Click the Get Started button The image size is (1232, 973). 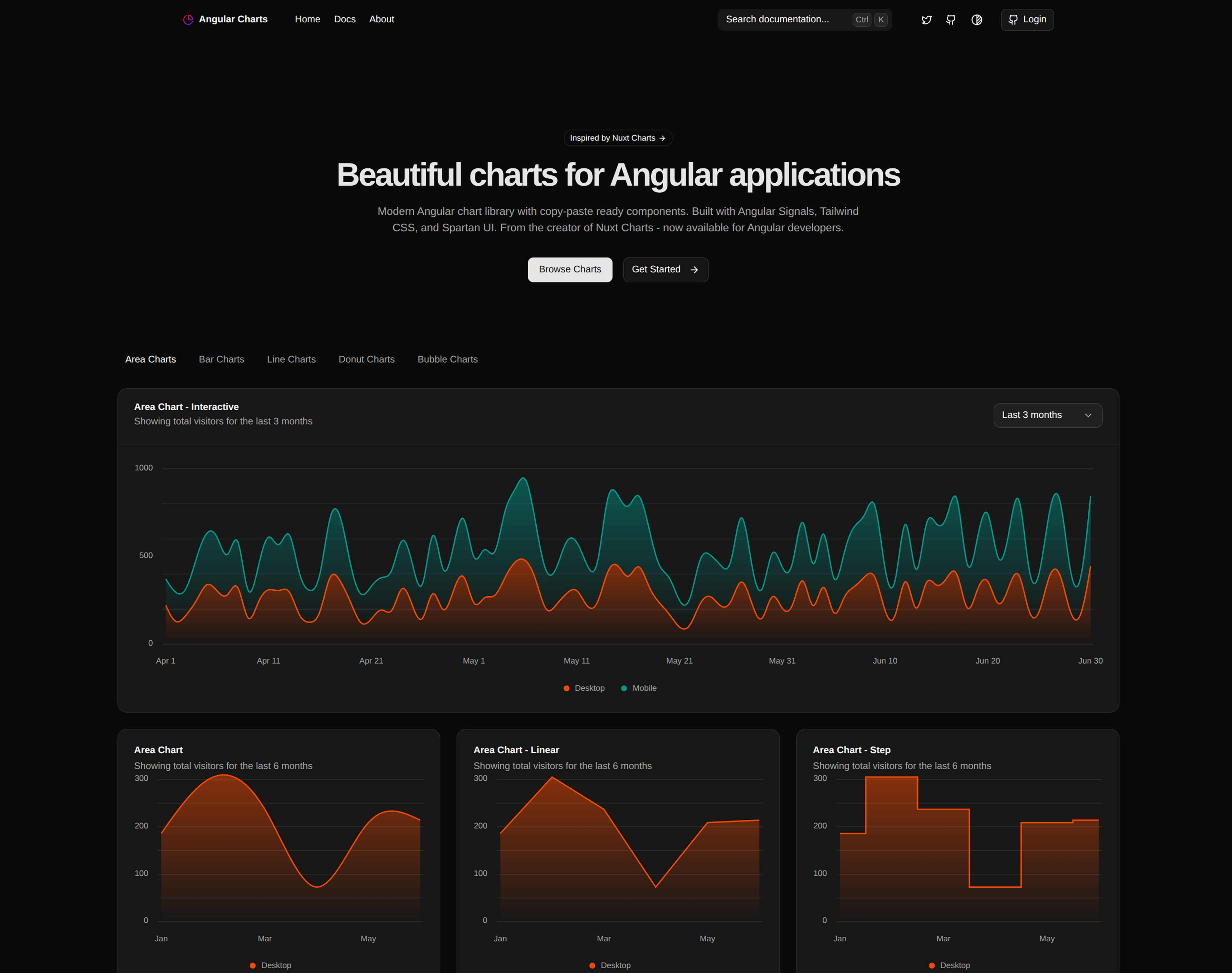pos(665,269)
